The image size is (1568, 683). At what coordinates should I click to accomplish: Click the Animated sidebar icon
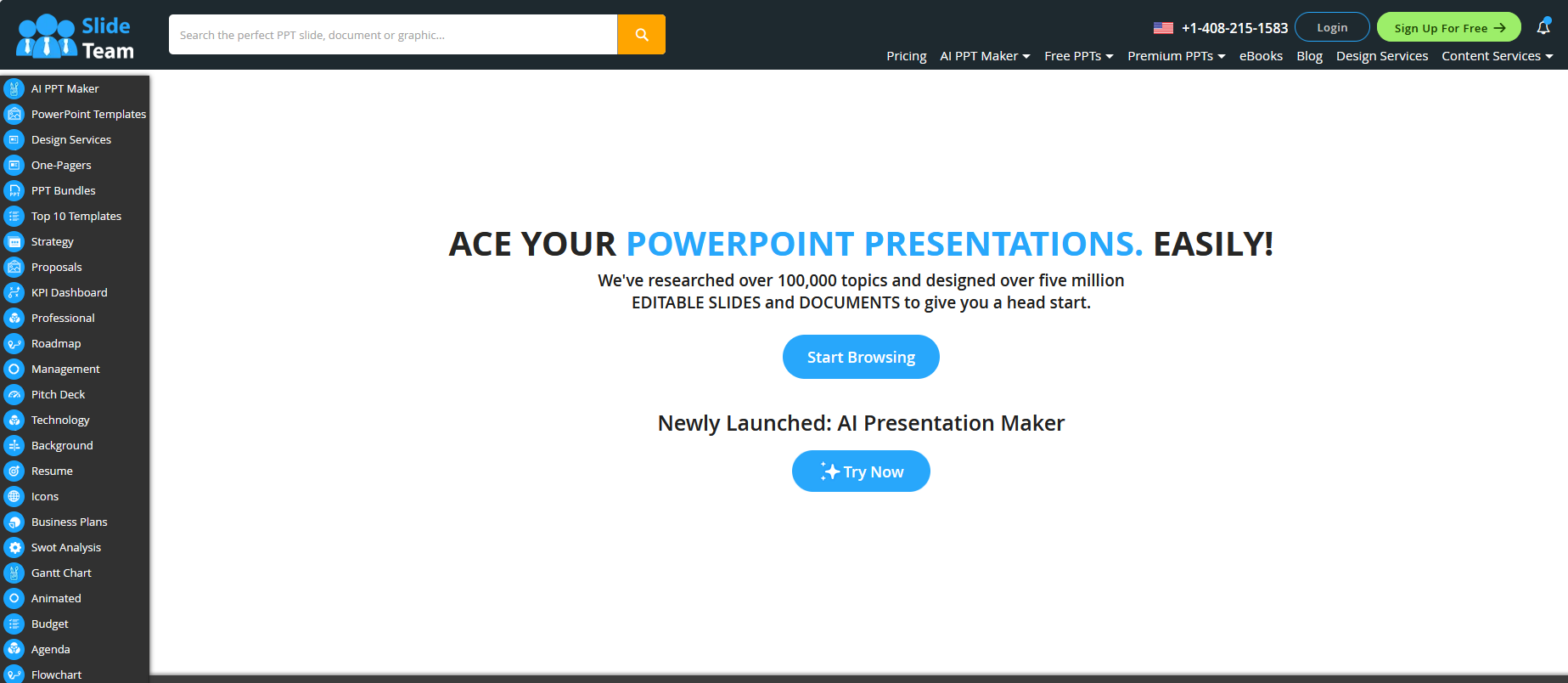point(14,598)
